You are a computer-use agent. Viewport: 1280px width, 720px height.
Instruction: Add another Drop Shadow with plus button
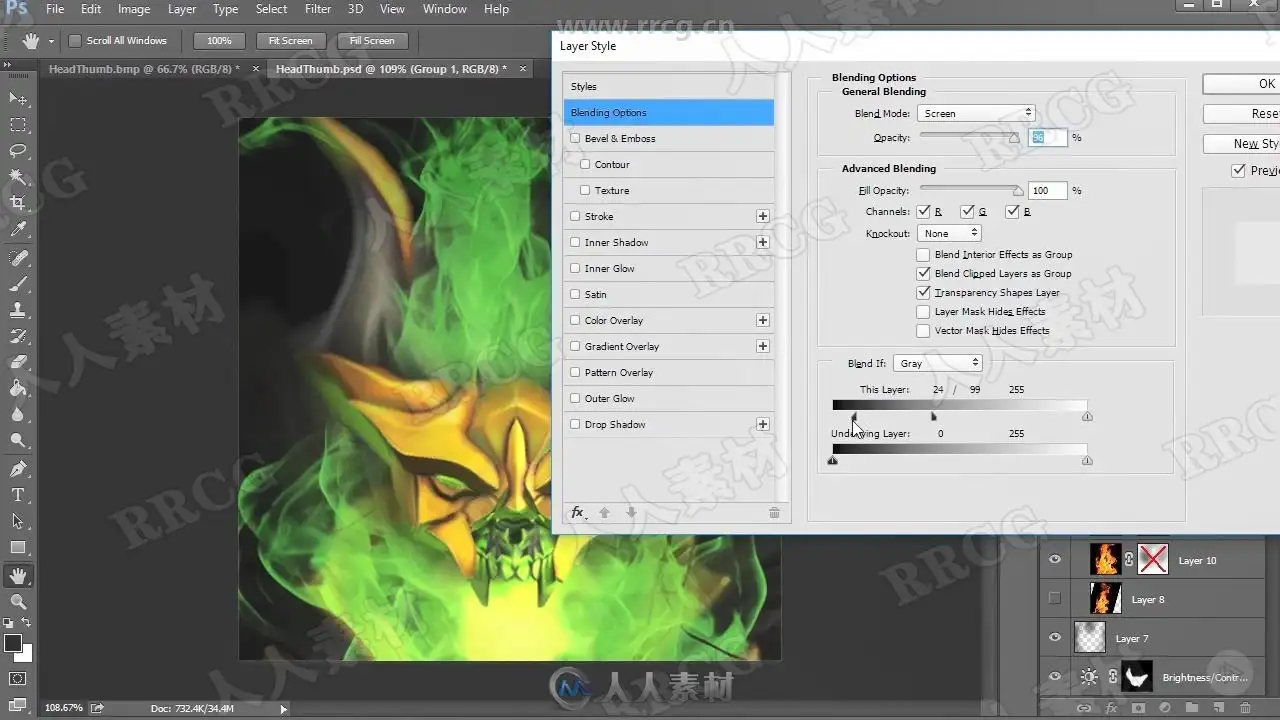click(x=763, y=424)
